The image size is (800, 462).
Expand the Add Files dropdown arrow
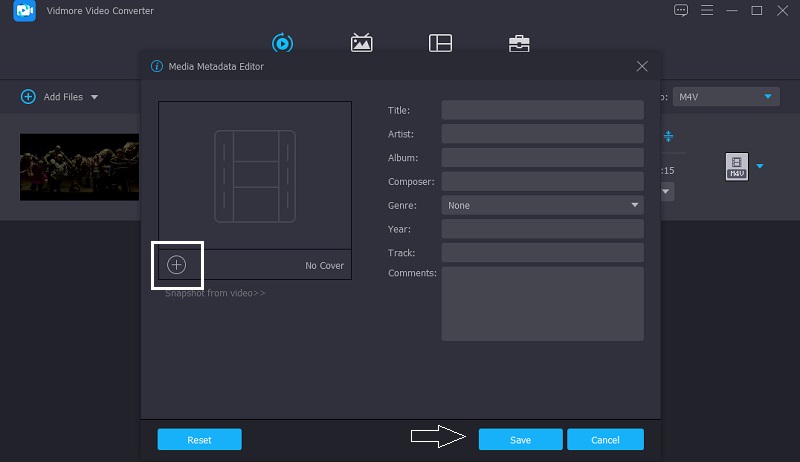click(95, 97)
